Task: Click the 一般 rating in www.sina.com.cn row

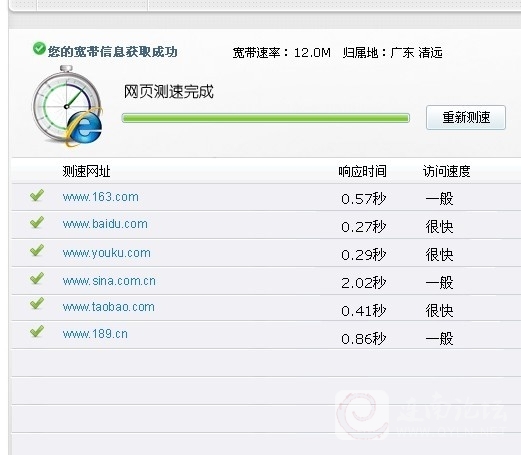Action: (439, 283)
